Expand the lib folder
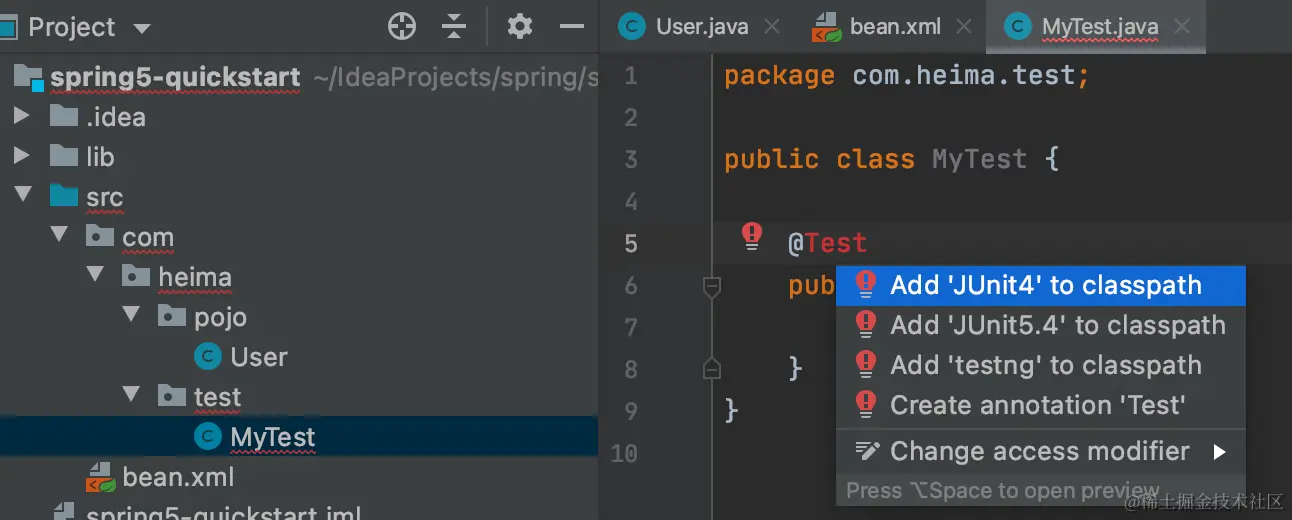 pos(22,157)
